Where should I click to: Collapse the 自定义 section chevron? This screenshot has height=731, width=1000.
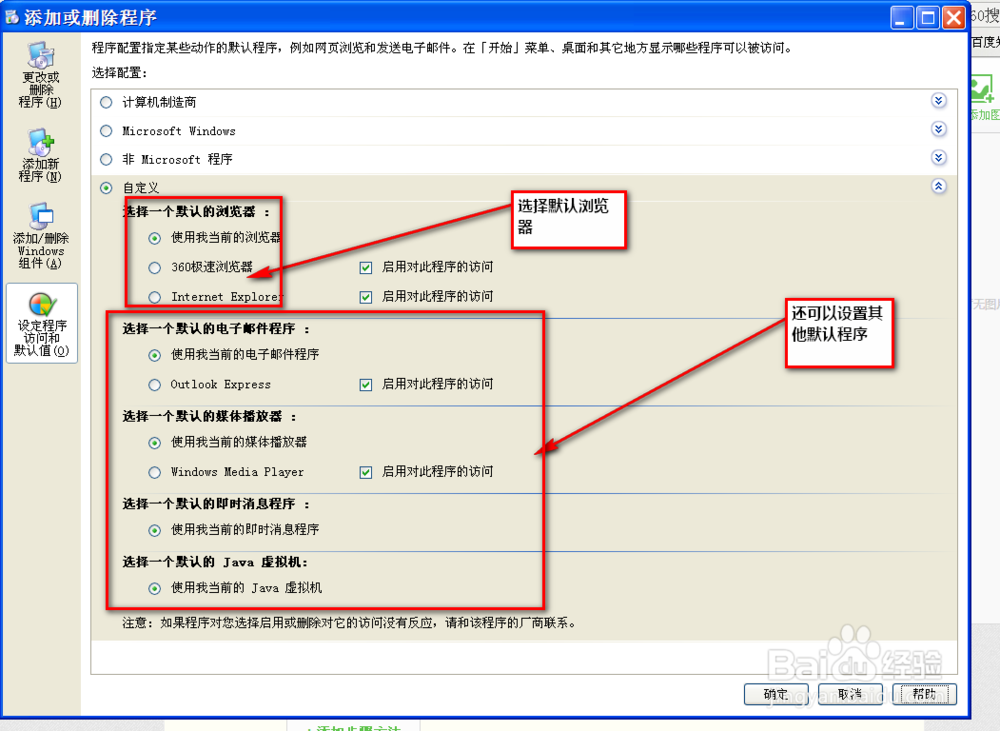(x=938, y=186)
